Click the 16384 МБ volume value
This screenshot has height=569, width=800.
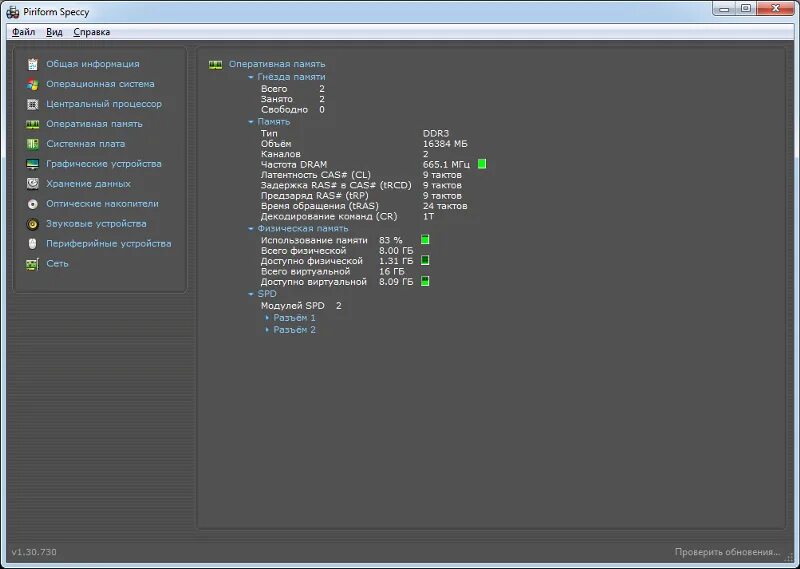click(x=445, y=143)
